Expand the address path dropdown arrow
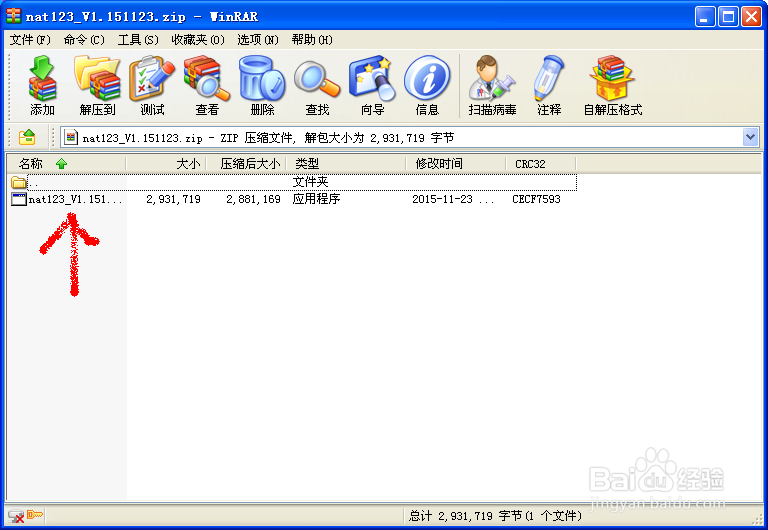 [750, 138]
